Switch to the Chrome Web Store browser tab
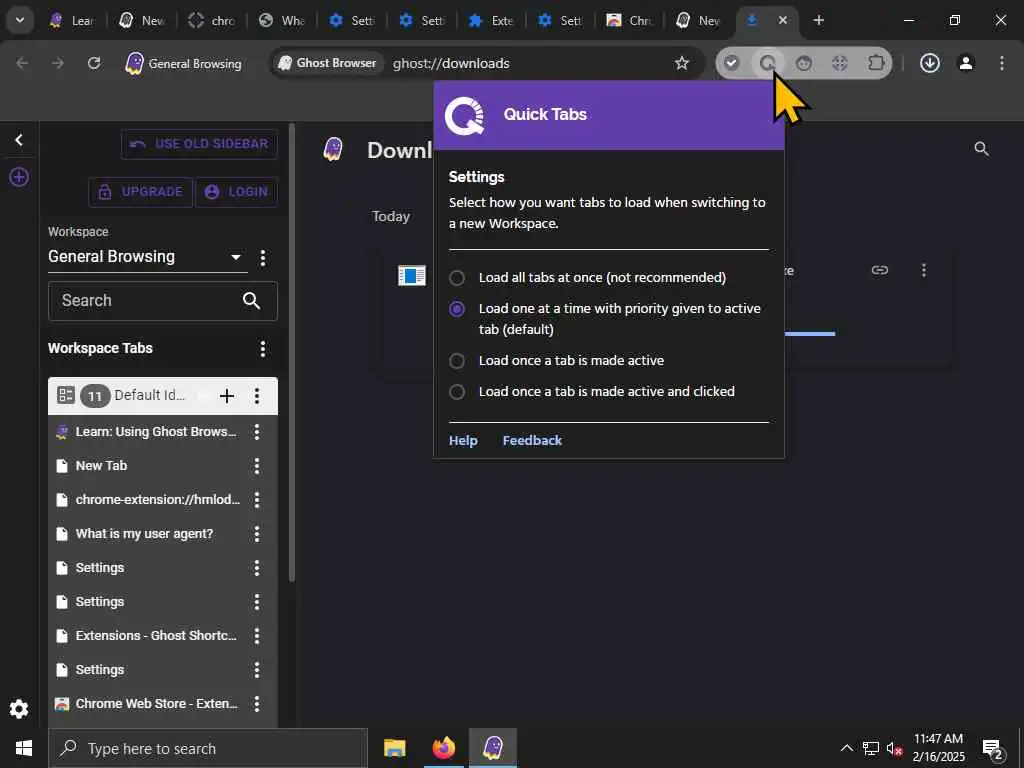 tap(631, 20)
